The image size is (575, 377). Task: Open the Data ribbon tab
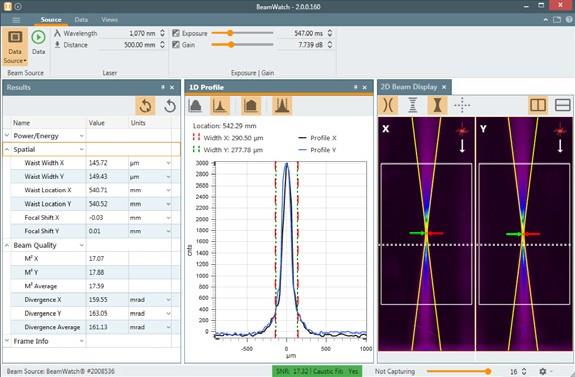[81, 19]
